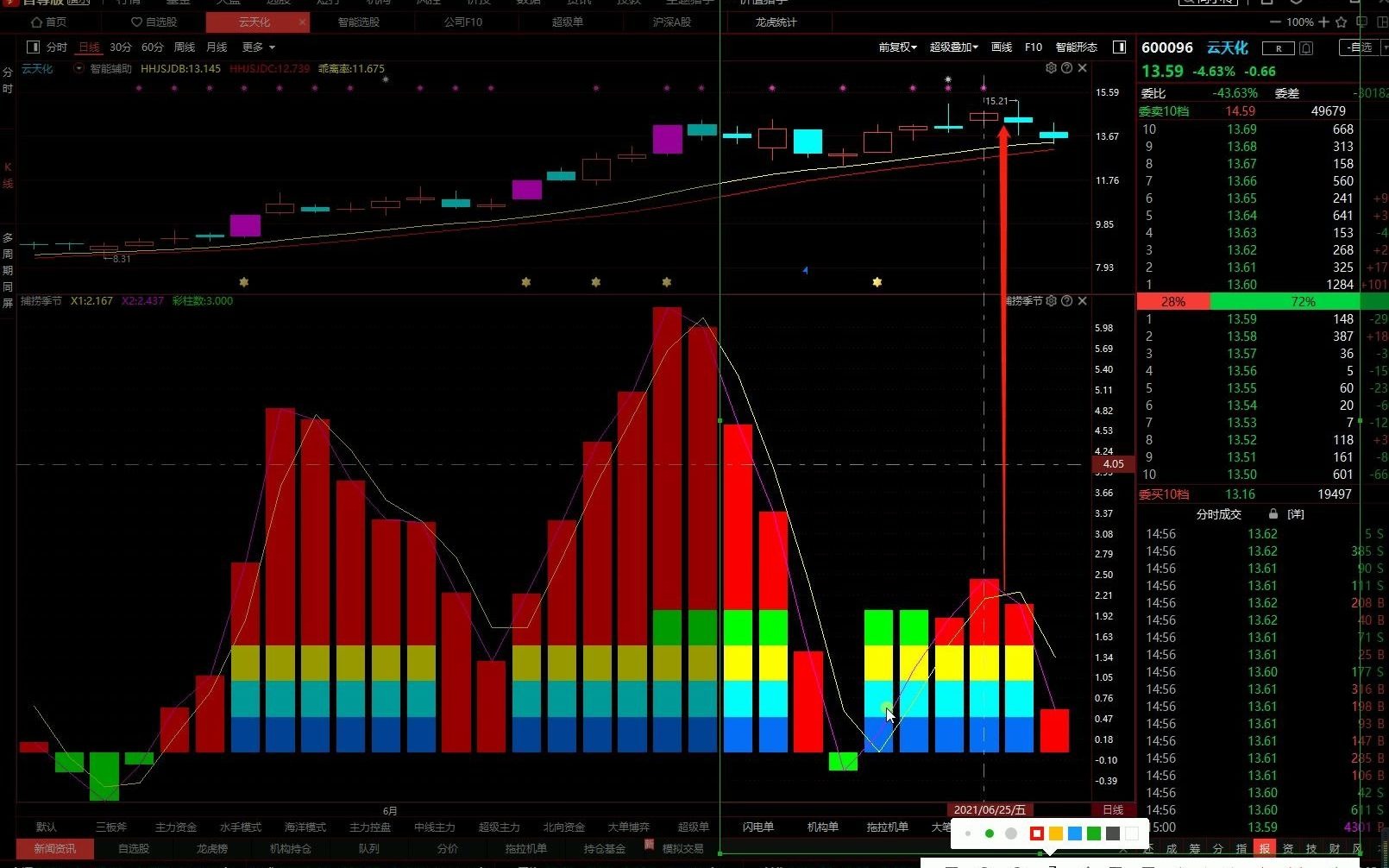Click the small green dot in the annotation toolbar
Viewport: 1389px width, 868px height.
point(990,833)
